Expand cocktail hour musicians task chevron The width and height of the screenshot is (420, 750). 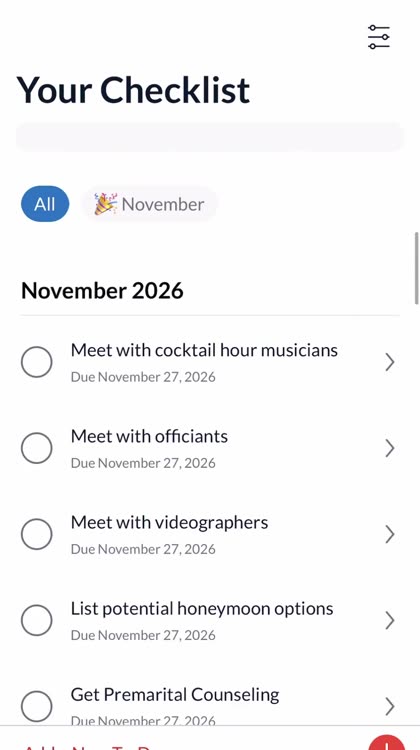pyautogui.click(x=389, y=363)
